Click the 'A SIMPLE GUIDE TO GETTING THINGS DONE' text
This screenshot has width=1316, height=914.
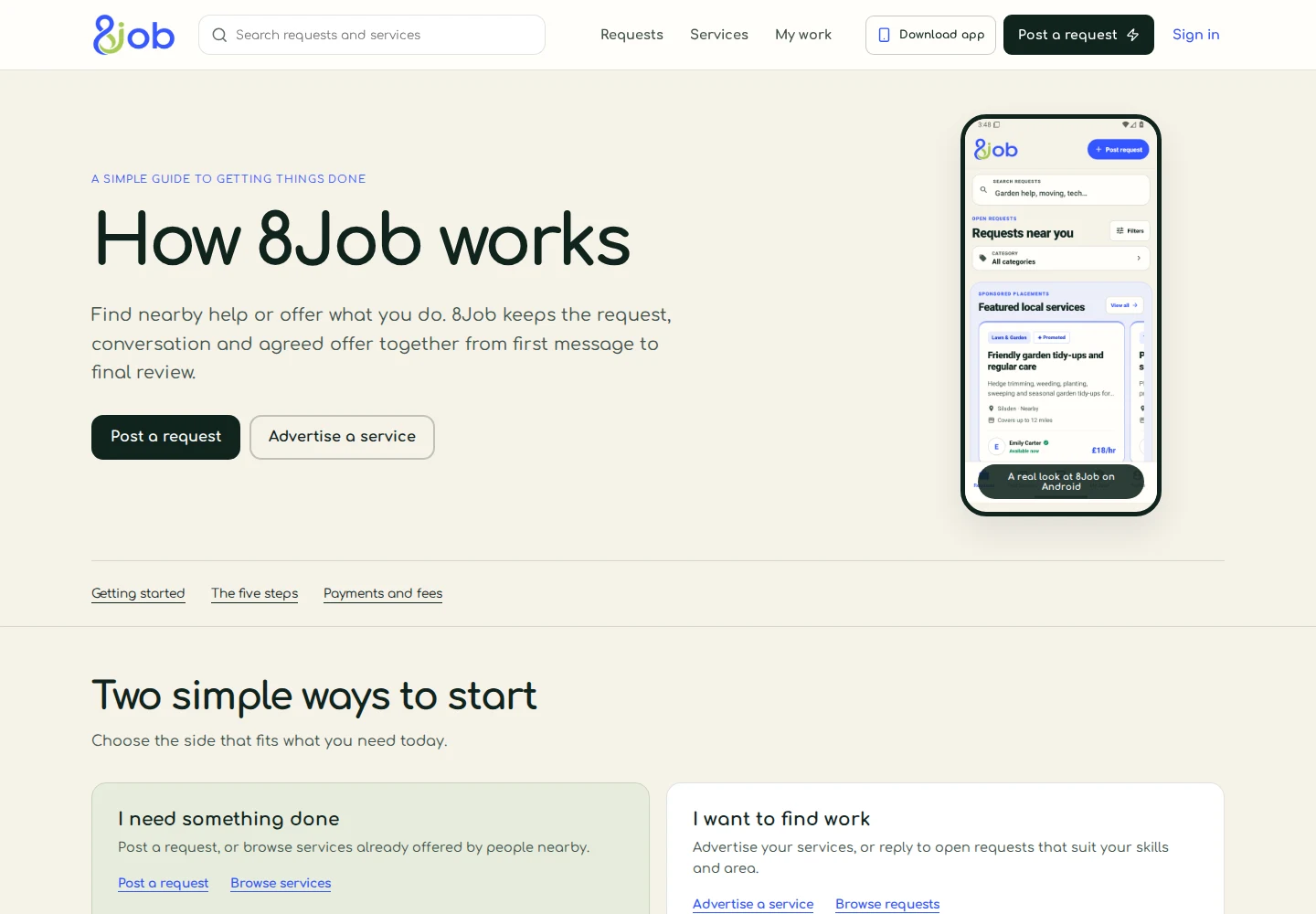(228, 179)
